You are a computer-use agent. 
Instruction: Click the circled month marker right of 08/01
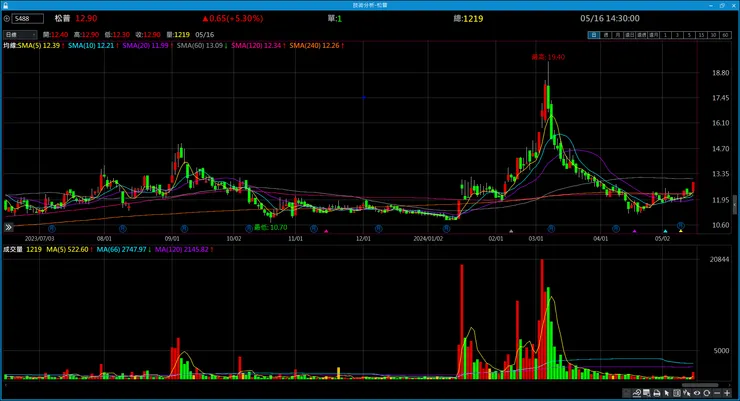123,228
